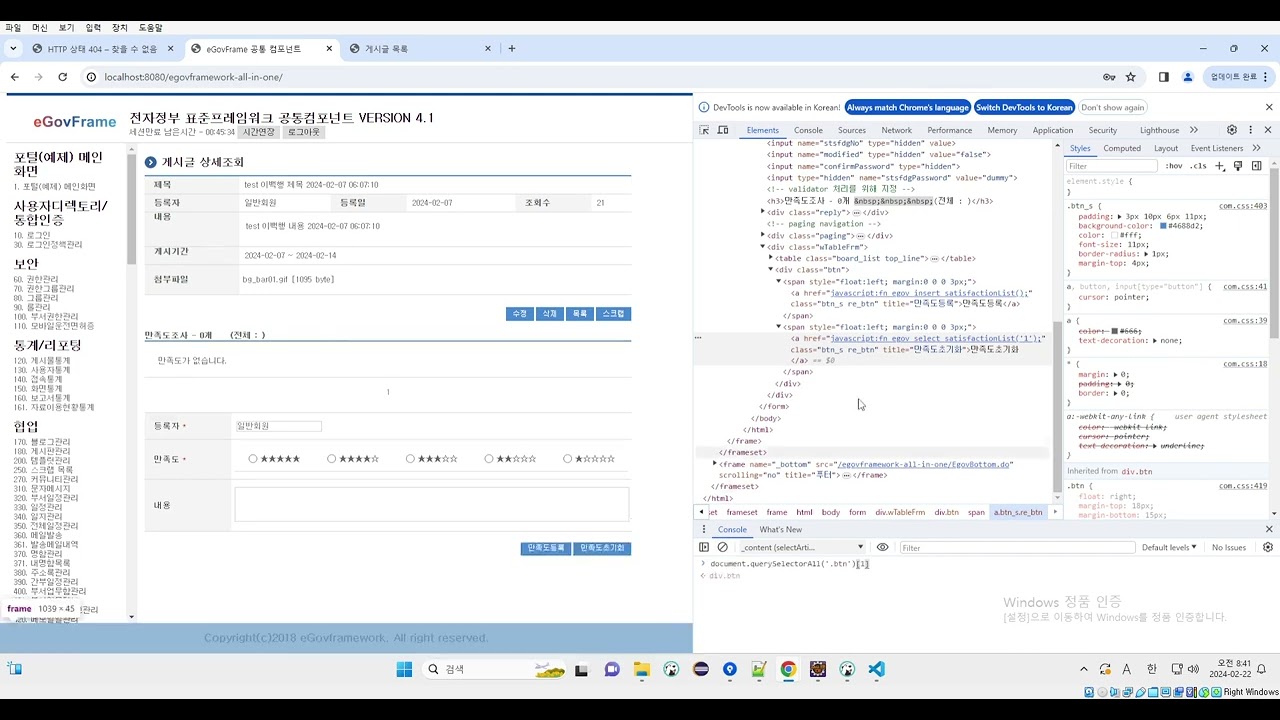The width and height of the screenshot is (1280, 720).
Task: Add a new style rule plus icon
Action: (x=1219, y=166)
